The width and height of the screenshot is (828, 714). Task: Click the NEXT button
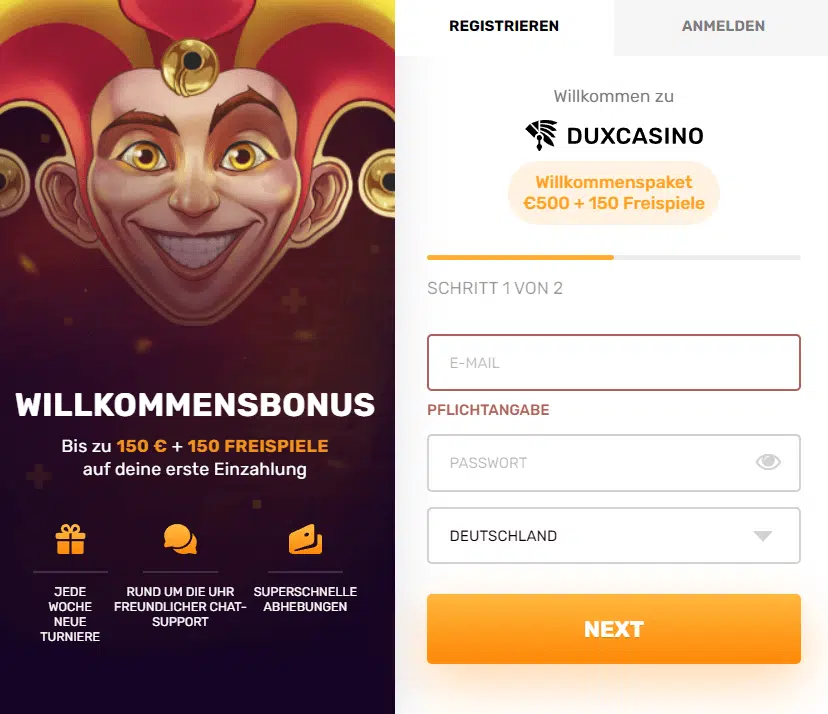(613, 628)
